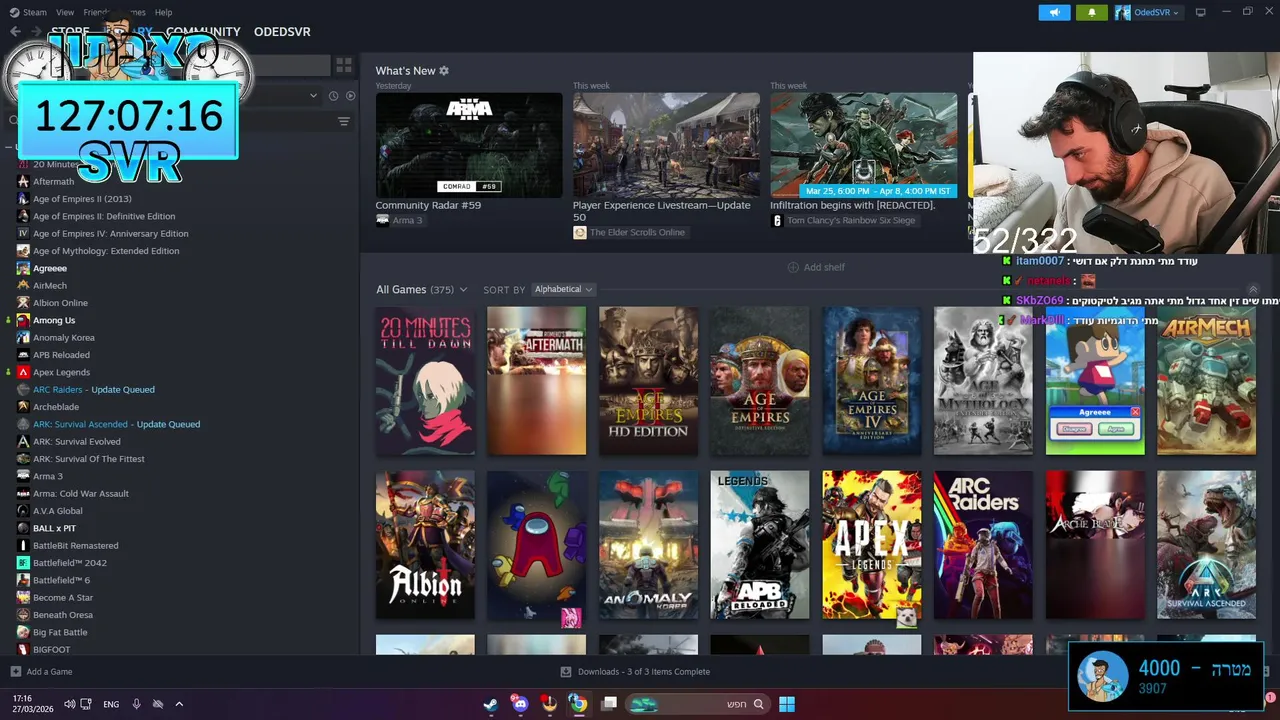Open Age of Empires Definitive Edition cover
The height and width of the screenshot is (720, 1280).
[760, 381]
